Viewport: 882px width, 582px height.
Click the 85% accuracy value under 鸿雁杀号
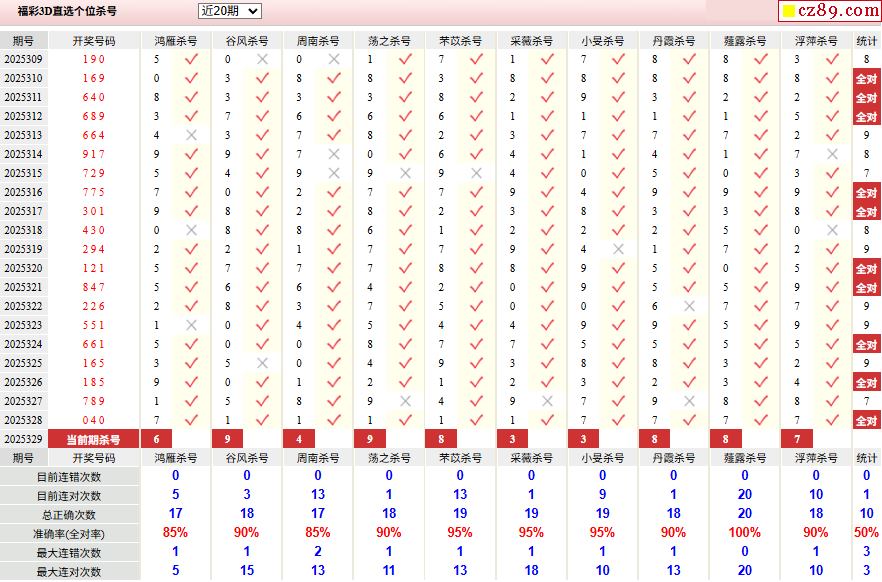175,533
